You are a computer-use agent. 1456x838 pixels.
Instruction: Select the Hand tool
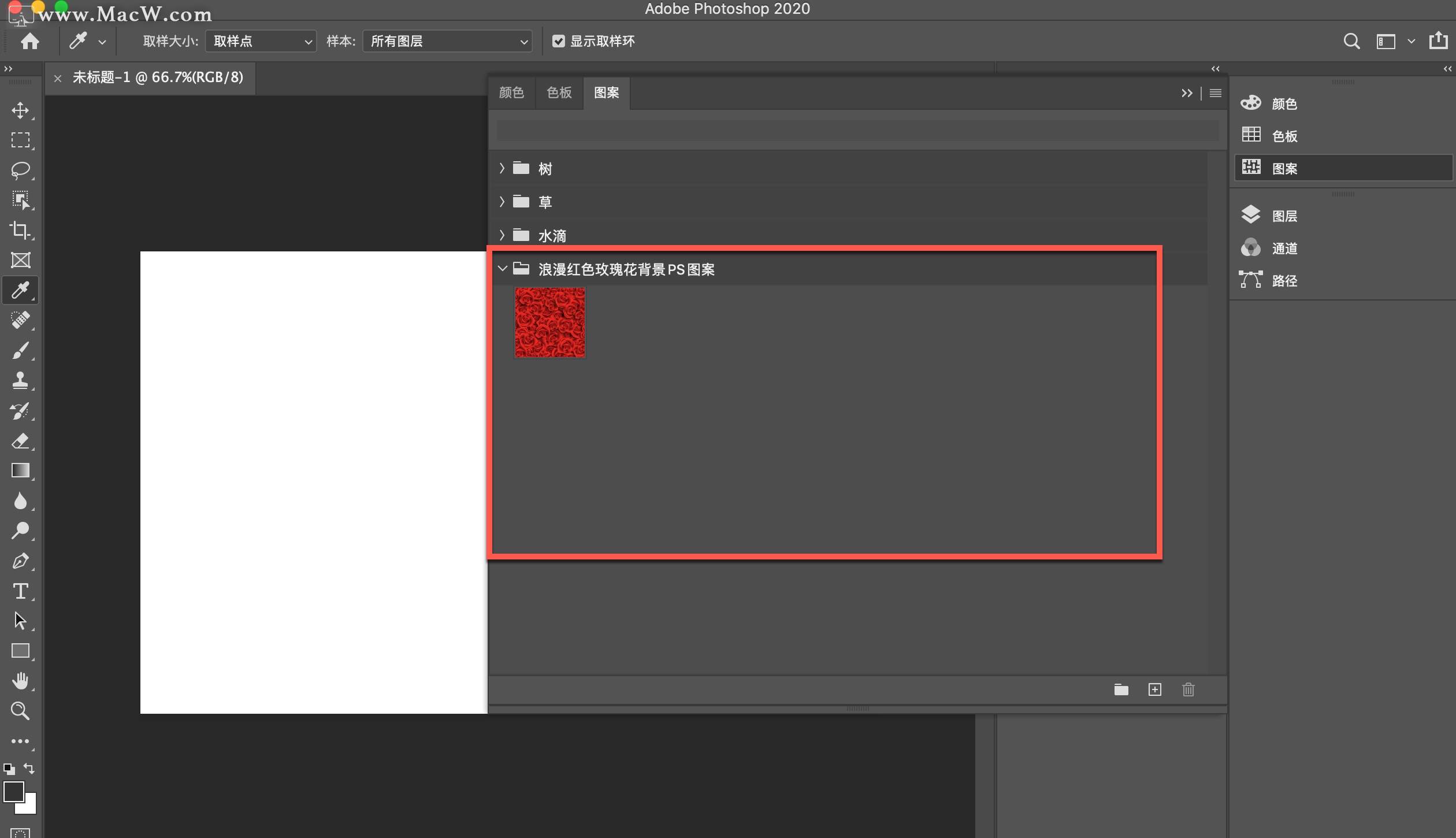pos(20,681)
